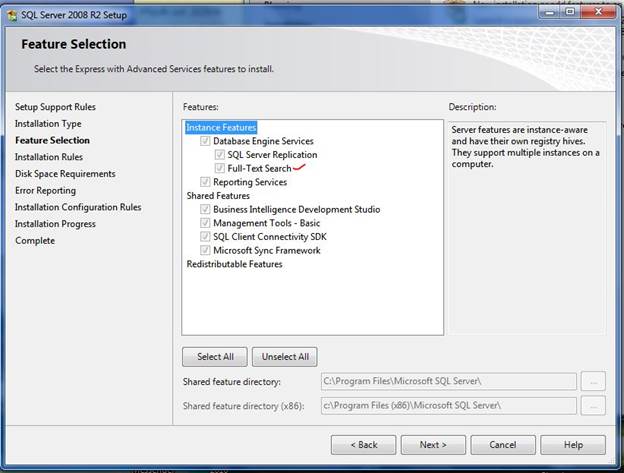This screenshot has height=473, width=624.
Task: Close the SQL Server Setup window
Action: point(598,13)
